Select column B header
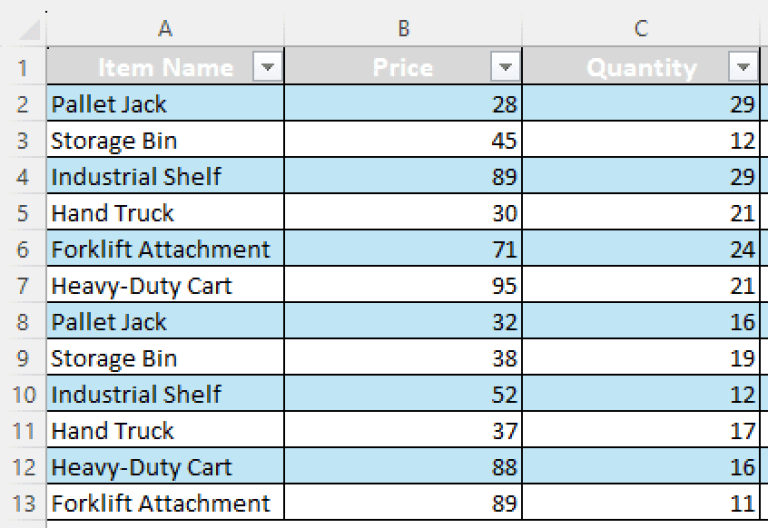 [x=403, y=28]
